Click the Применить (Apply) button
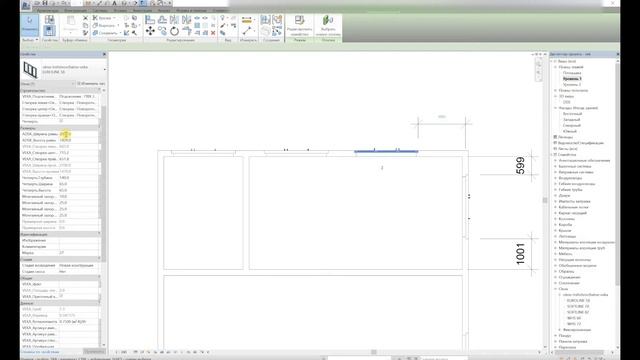 (x=94, y=351)
